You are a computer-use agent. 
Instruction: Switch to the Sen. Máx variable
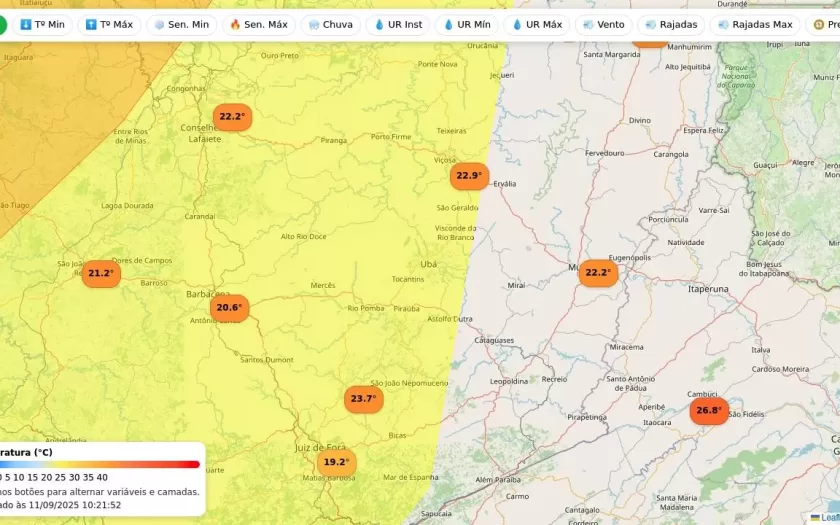pos(259,24)
